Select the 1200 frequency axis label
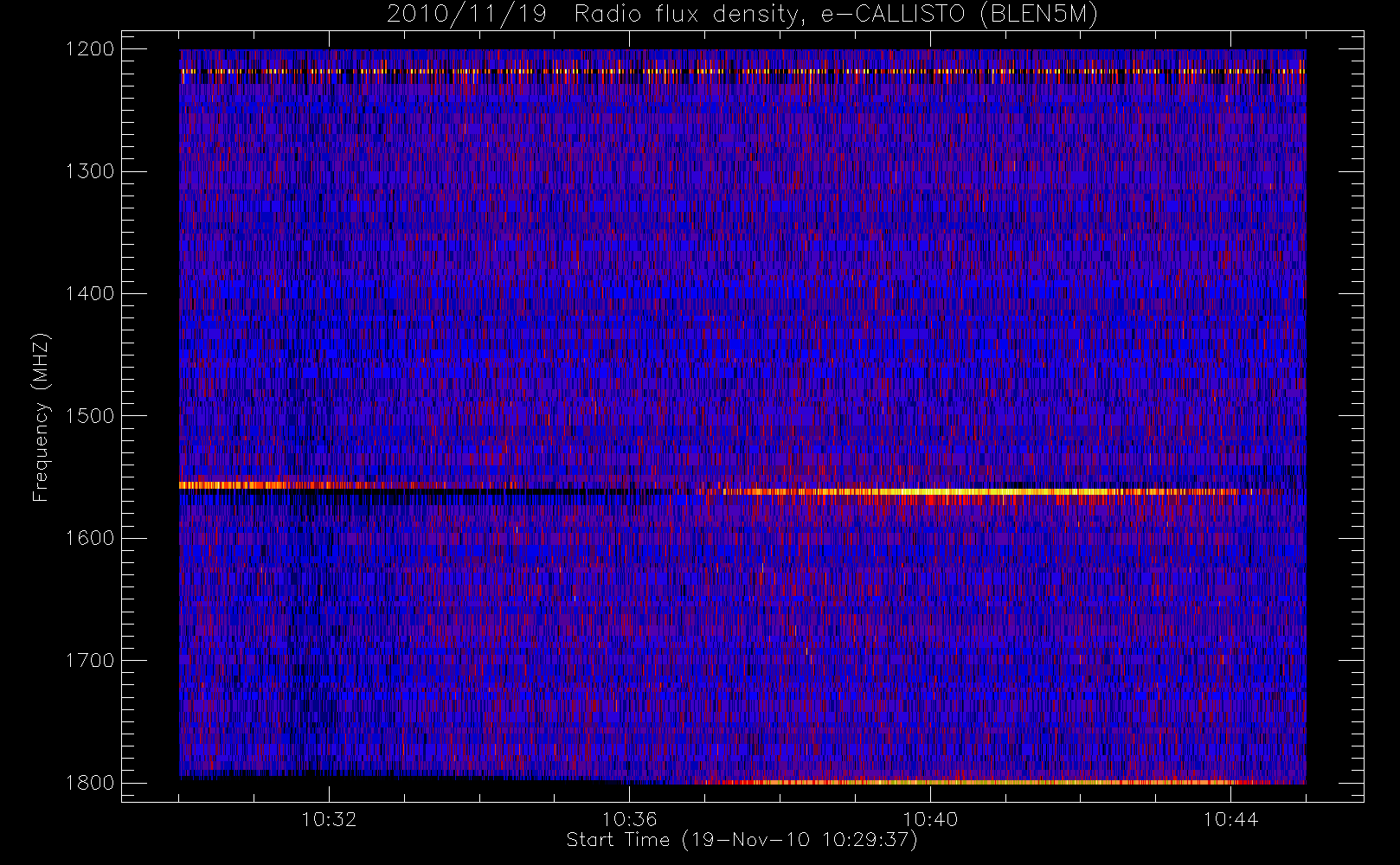 91,49
